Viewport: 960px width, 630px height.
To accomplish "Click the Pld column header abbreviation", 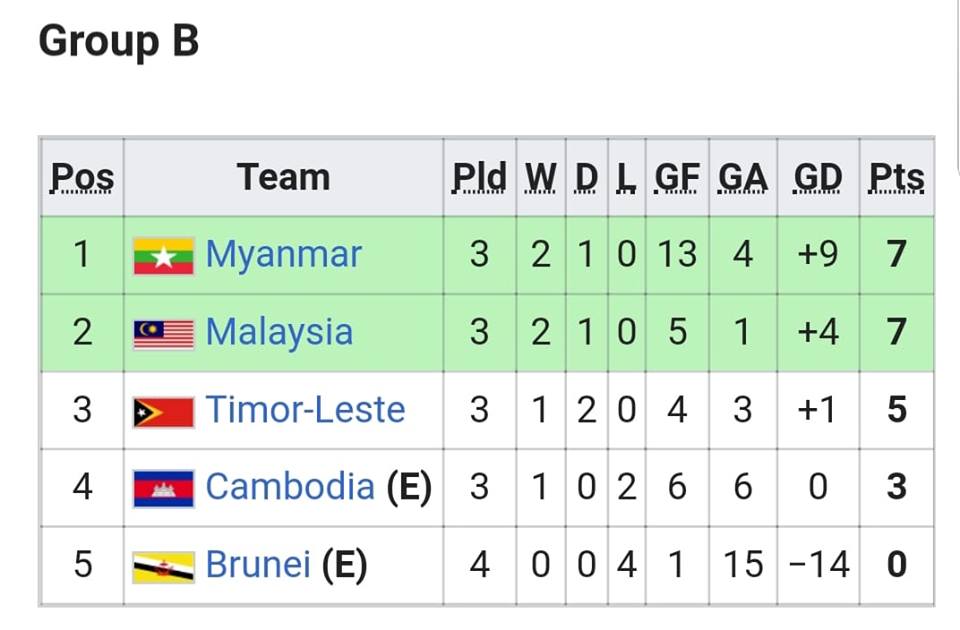I will [479, 178].
